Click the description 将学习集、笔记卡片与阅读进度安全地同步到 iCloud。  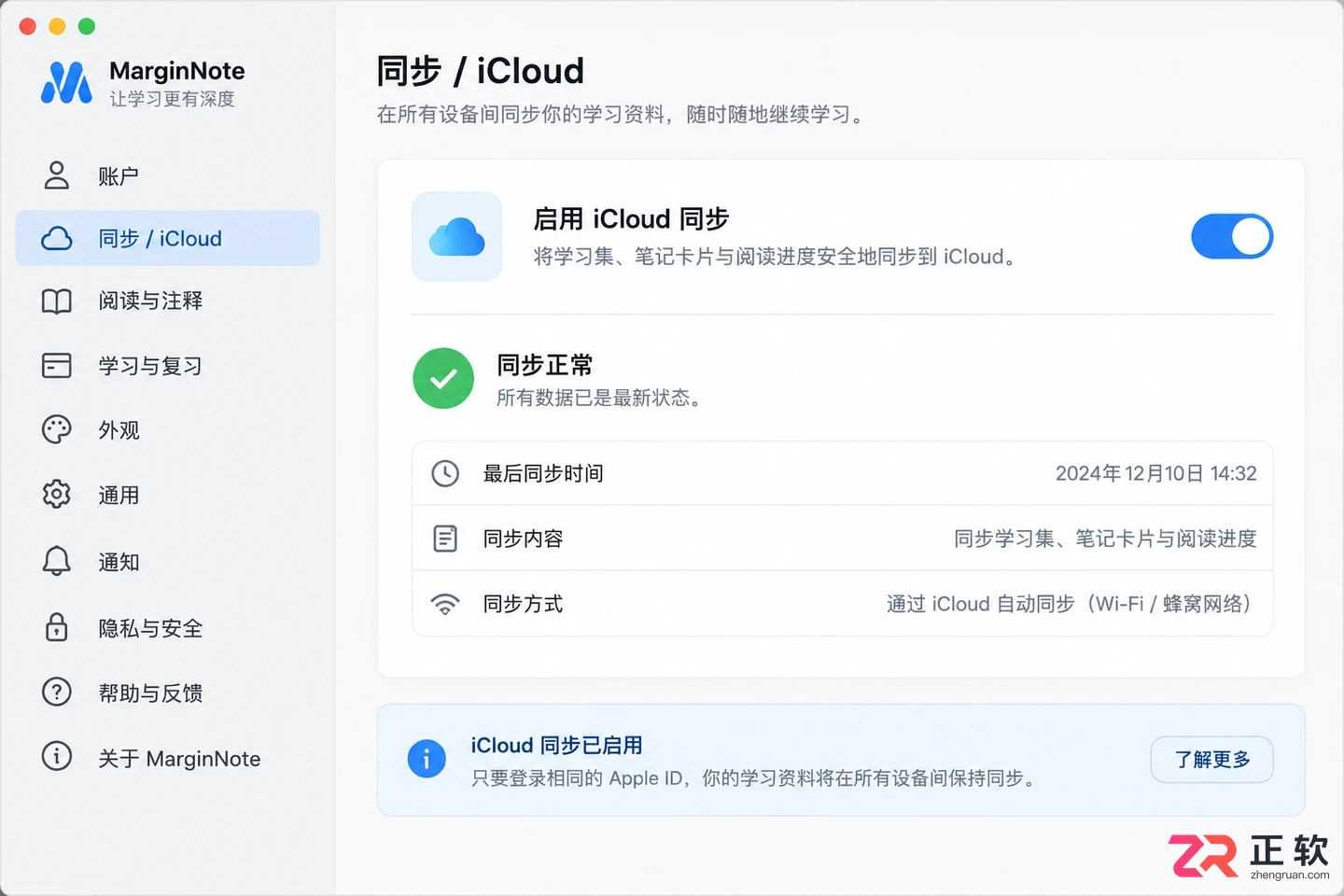(777, 257)
